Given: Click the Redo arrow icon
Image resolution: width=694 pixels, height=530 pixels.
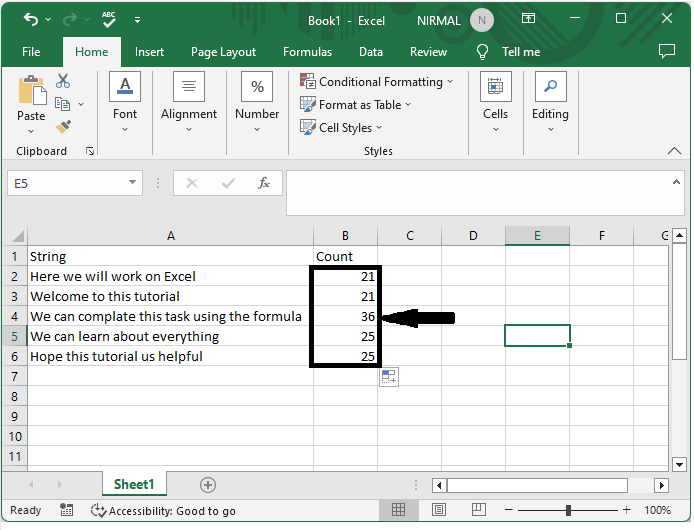Looking at the screenshot, I should [70, 19].
